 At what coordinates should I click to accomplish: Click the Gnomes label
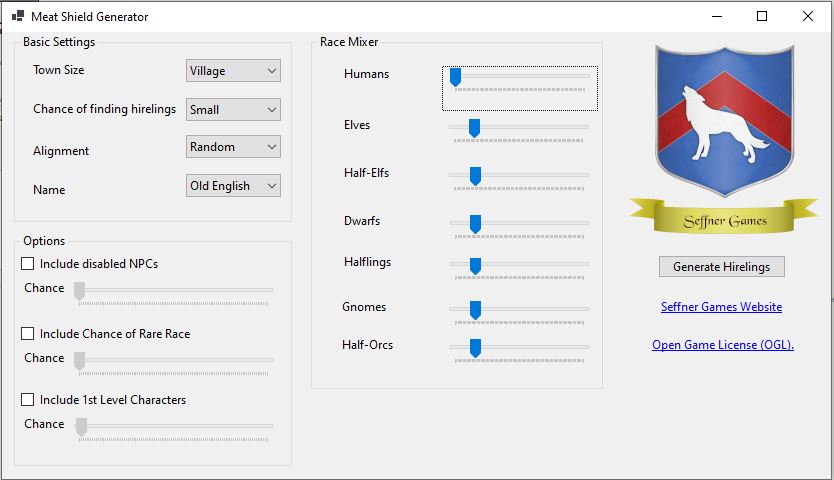(x=364, y=307)
